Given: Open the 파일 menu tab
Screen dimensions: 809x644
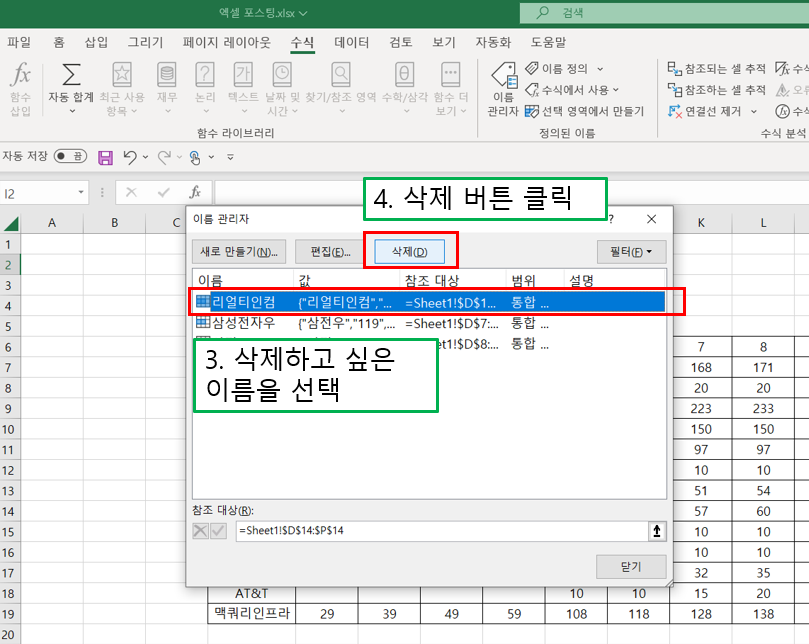Looking at the screenshot, I should click(19, 42).
